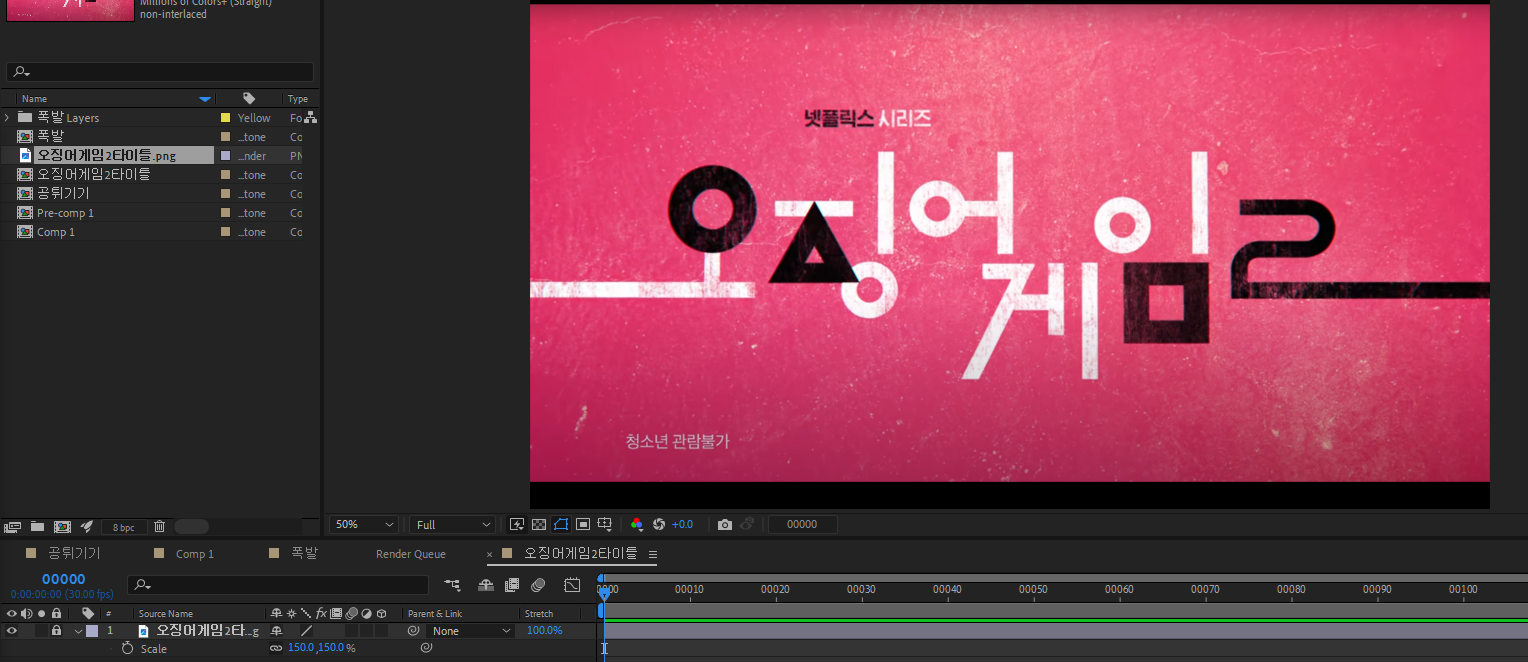
Task: Click the Yellow label swatch of 폭발 Layers
Action: click(x=226, y=118)
